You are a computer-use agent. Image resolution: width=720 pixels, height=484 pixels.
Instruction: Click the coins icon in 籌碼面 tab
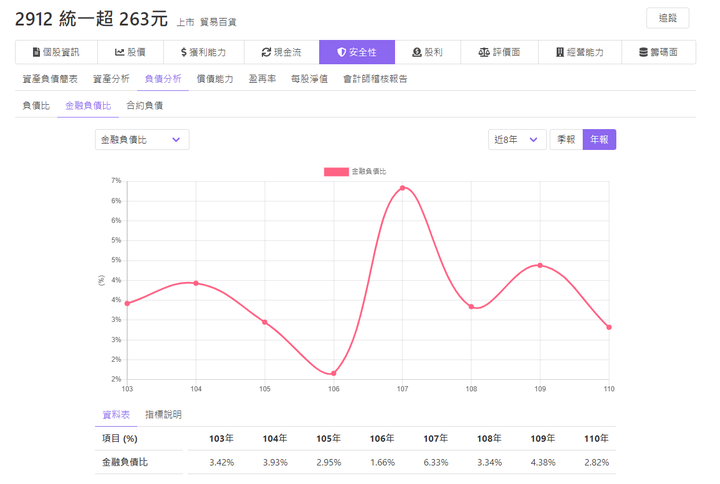pos(643,52)
